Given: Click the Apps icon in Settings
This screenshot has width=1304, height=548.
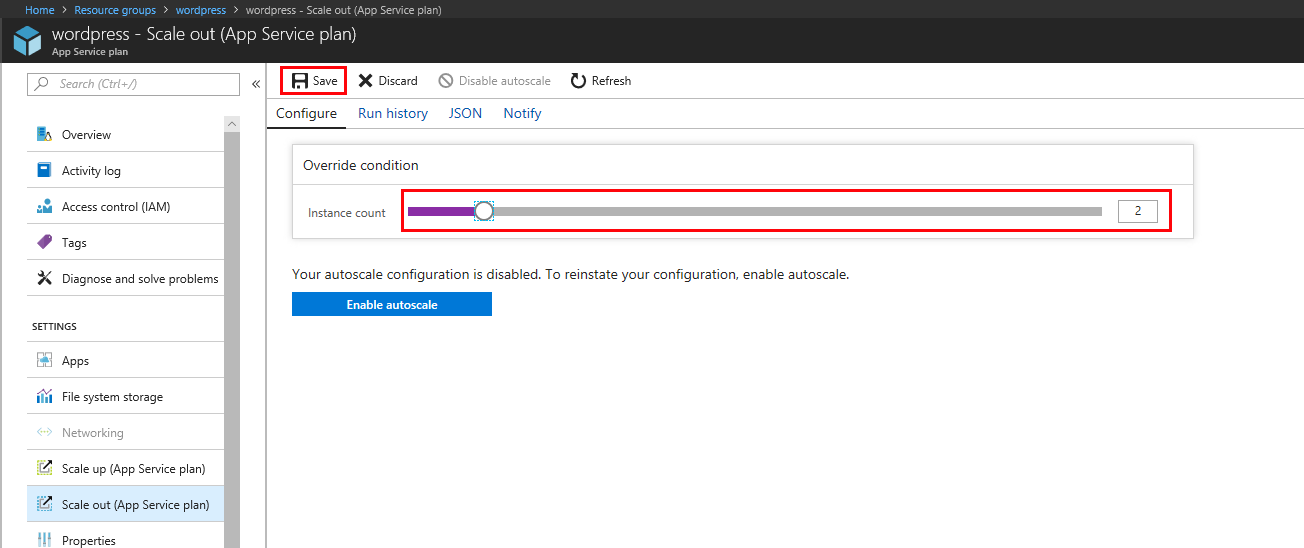Looking at the screenshot, I should point(44,360).
